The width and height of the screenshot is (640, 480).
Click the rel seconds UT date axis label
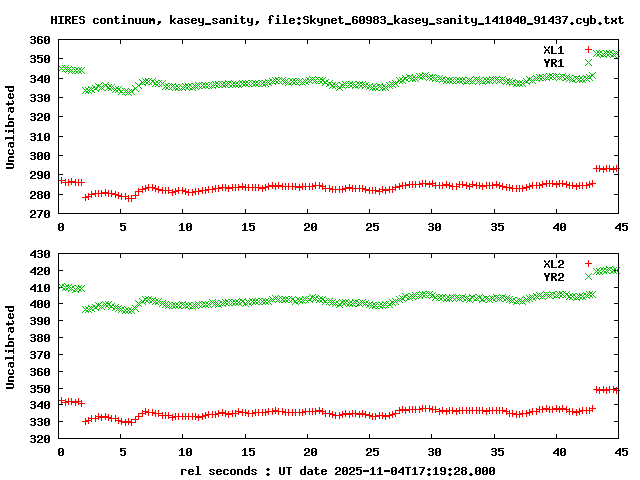click(x=338, y=471)
